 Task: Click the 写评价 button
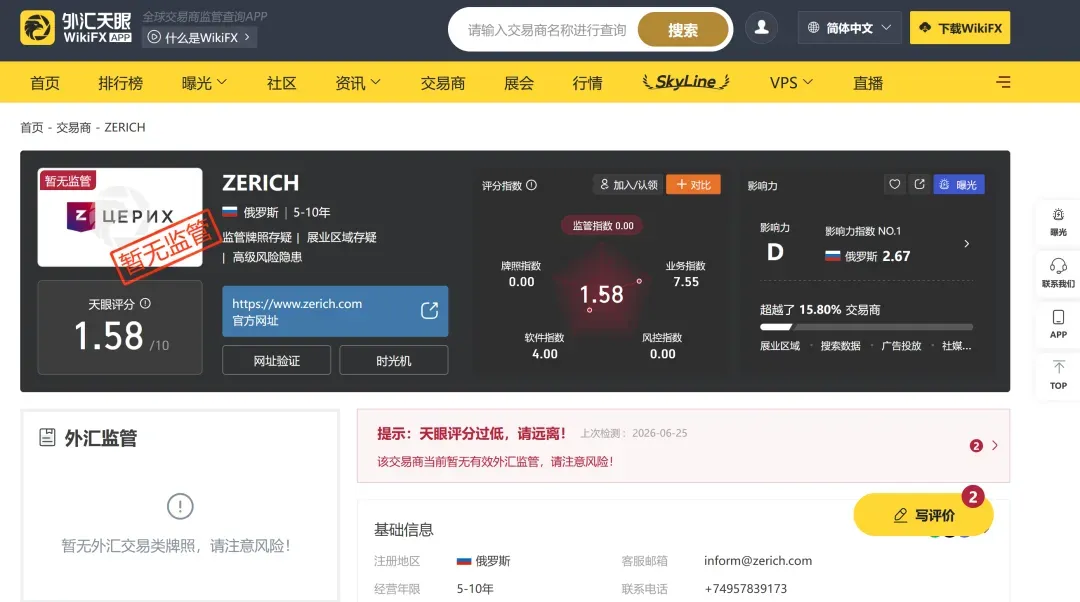coord(923,515)
